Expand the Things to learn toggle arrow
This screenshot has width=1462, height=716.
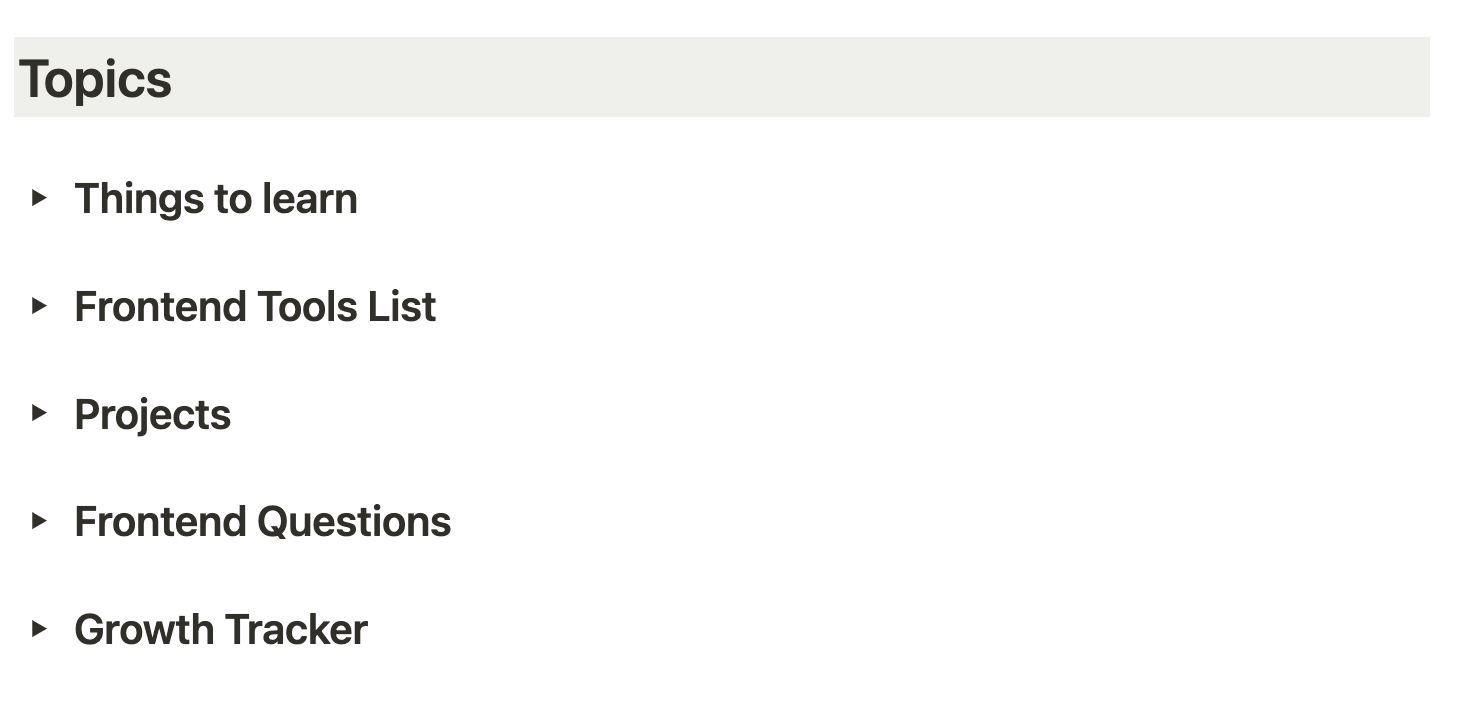pyautogui.click(x=39, y=197)
